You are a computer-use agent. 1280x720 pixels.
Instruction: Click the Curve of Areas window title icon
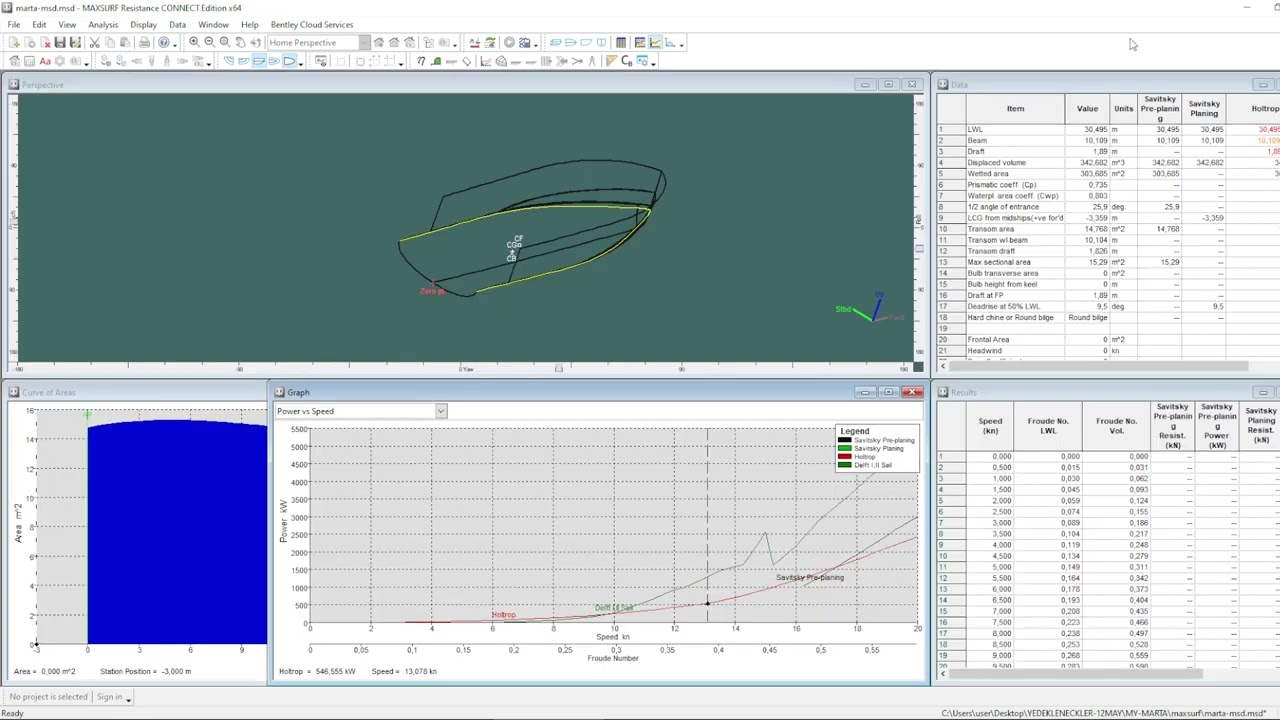[x=14, y=393]
